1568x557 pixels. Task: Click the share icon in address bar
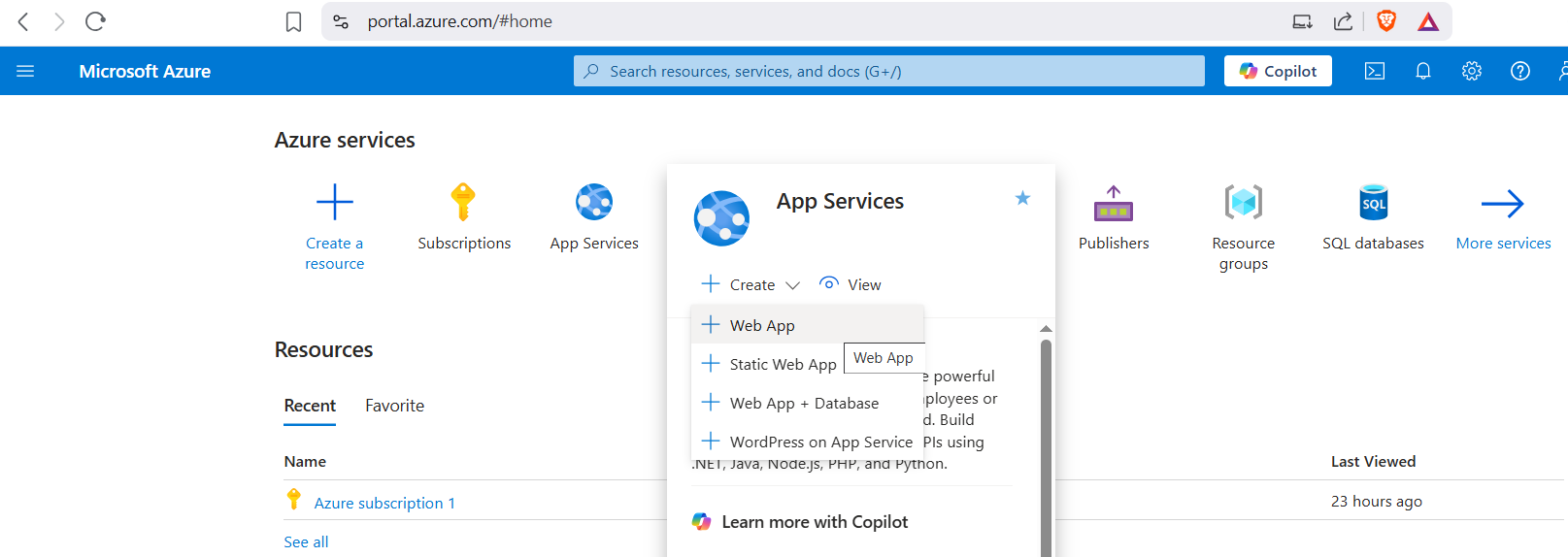tap(1343, 21)
